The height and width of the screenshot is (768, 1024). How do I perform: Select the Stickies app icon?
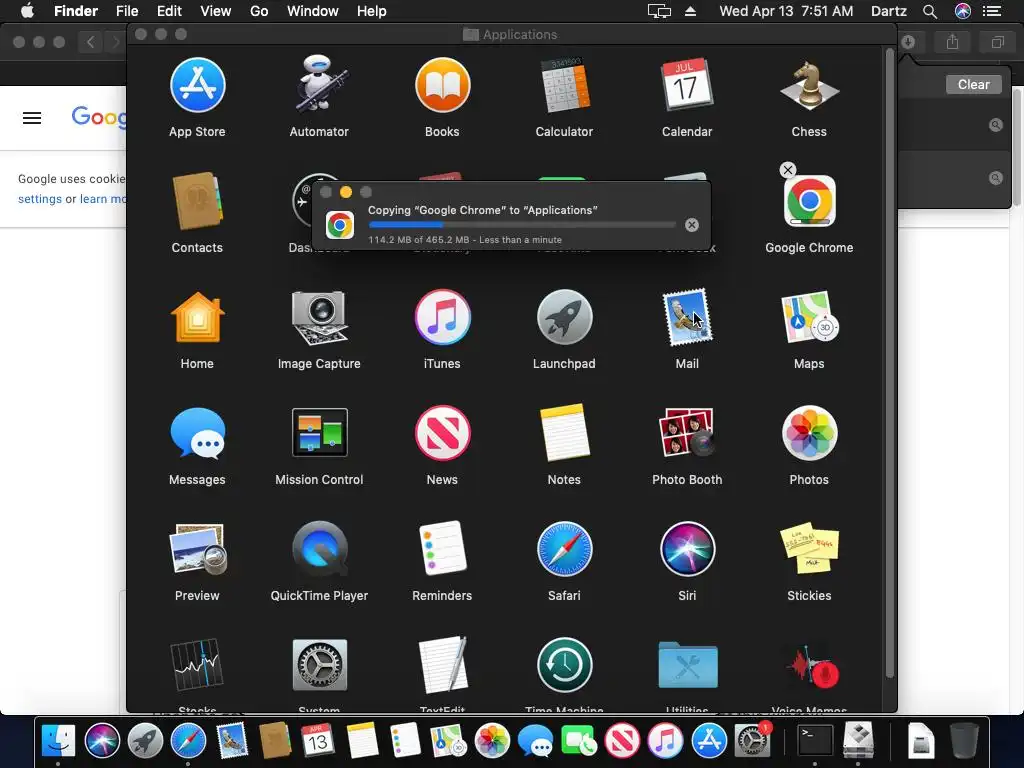tap(809, 547)
